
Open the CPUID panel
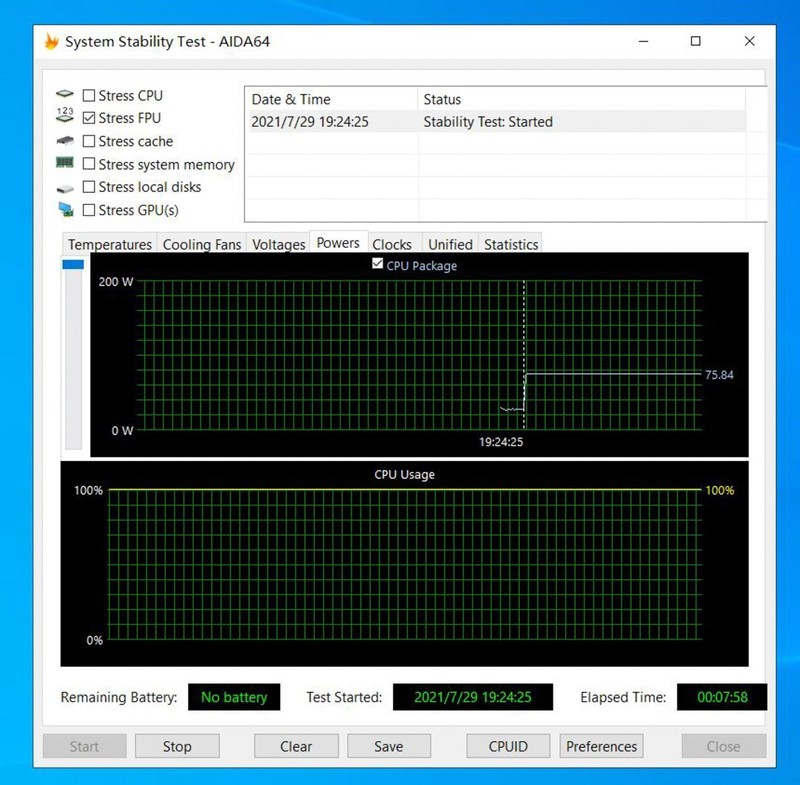click(x=508, y=746)
